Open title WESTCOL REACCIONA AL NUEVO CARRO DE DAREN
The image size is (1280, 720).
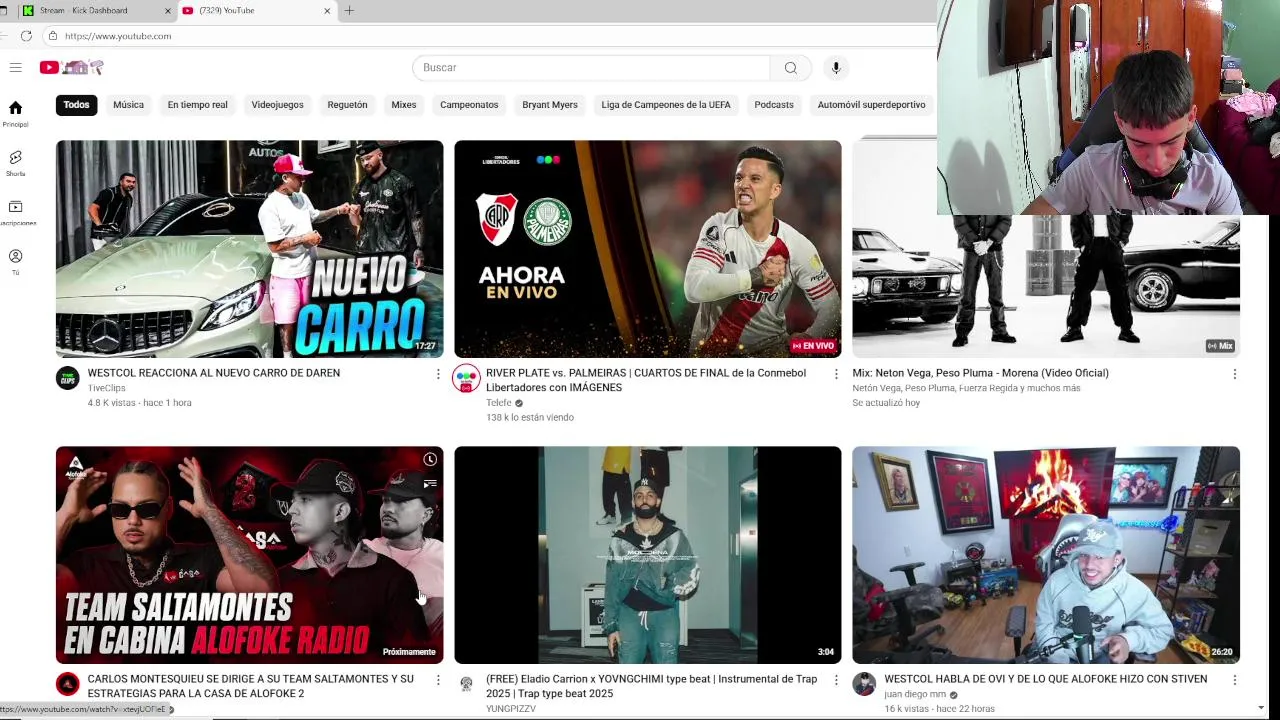(x=214, y=373)
